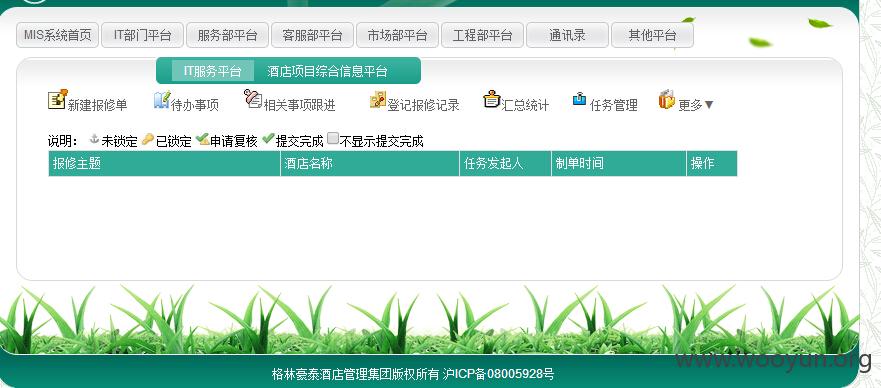The image size is (881, 388).
Task: Go to 市场部平台 tab
Action: point(398,35)
